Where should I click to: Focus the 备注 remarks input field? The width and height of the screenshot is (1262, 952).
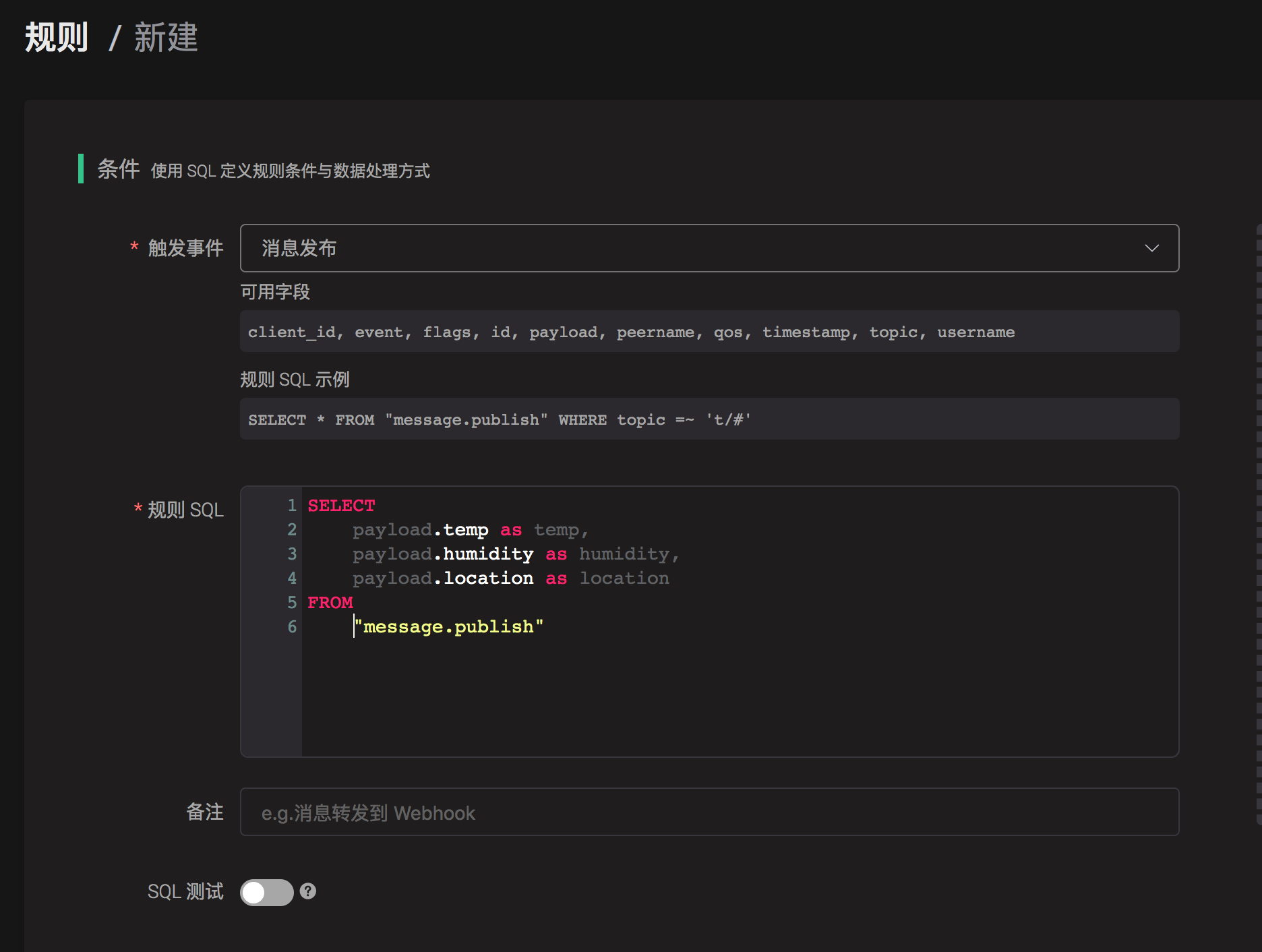[x=708, y=812]
